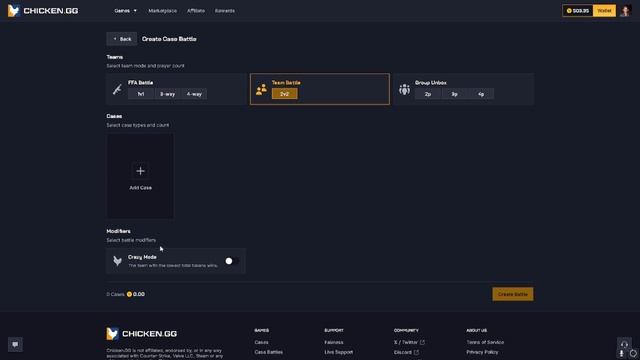Click the FFA Battle title text
This screenshot has height=360, width=640.
click(140, 82)
